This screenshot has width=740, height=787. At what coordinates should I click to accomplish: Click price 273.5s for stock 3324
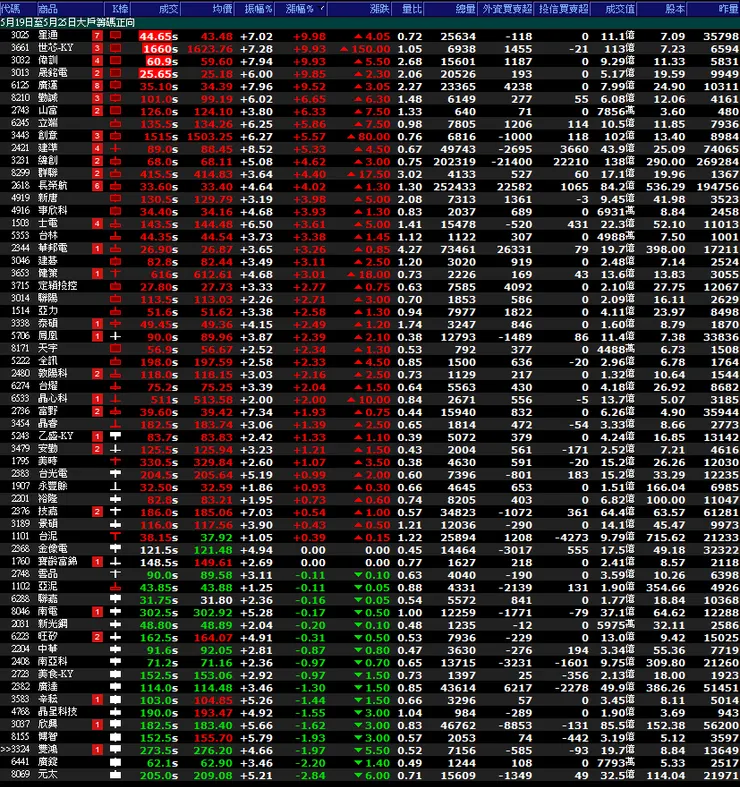coord(159,750)
